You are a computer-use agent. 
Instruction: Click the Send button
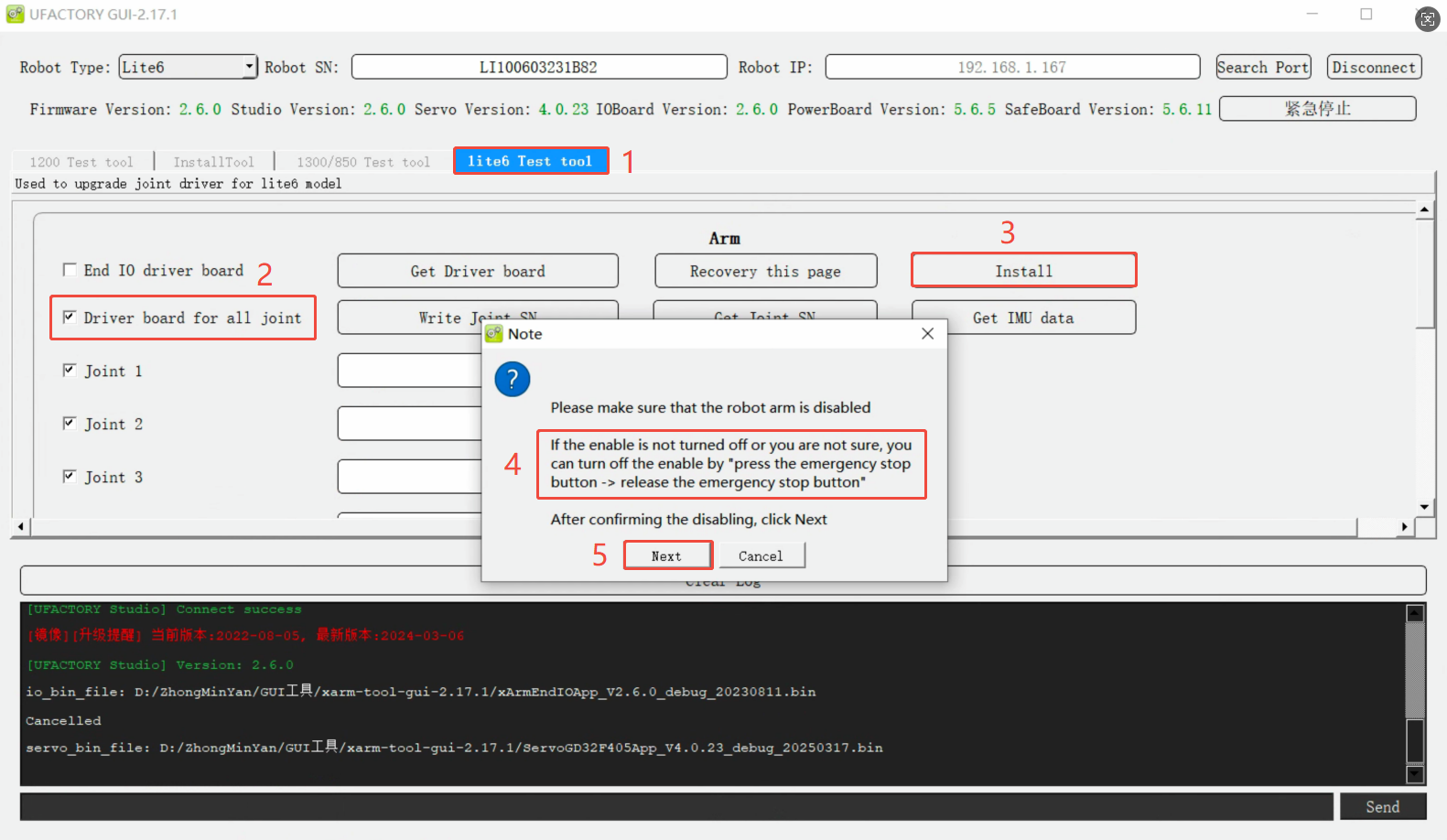point(1383,807)
